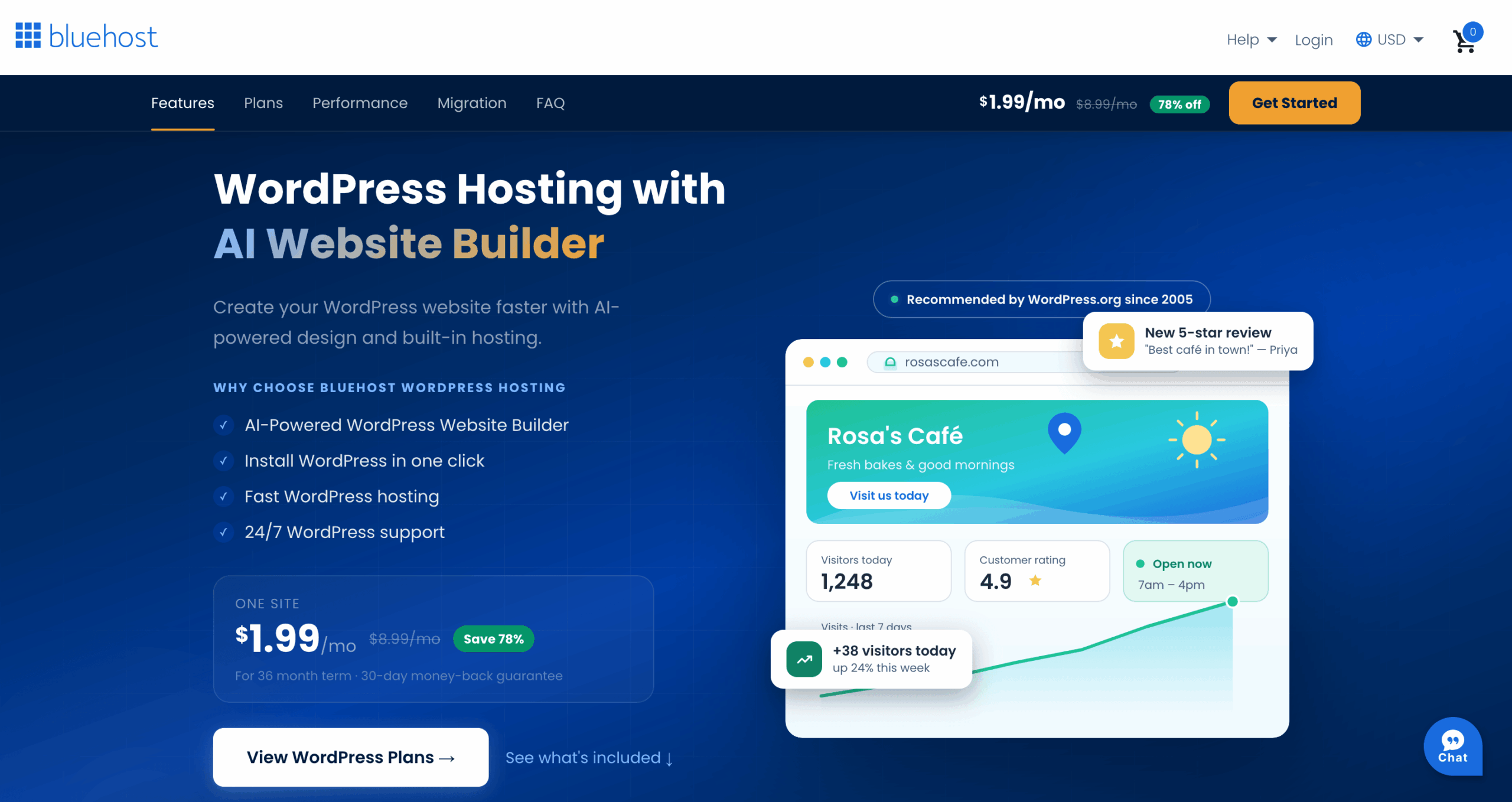Click the New 5-star review notification
This screenshot has height=802, width=1512.
(1198, 341)
